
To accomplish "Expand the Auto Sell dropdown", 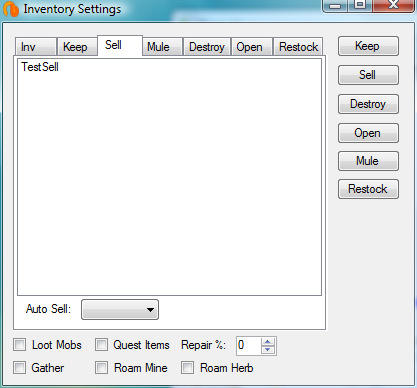I will click(120, 310).
